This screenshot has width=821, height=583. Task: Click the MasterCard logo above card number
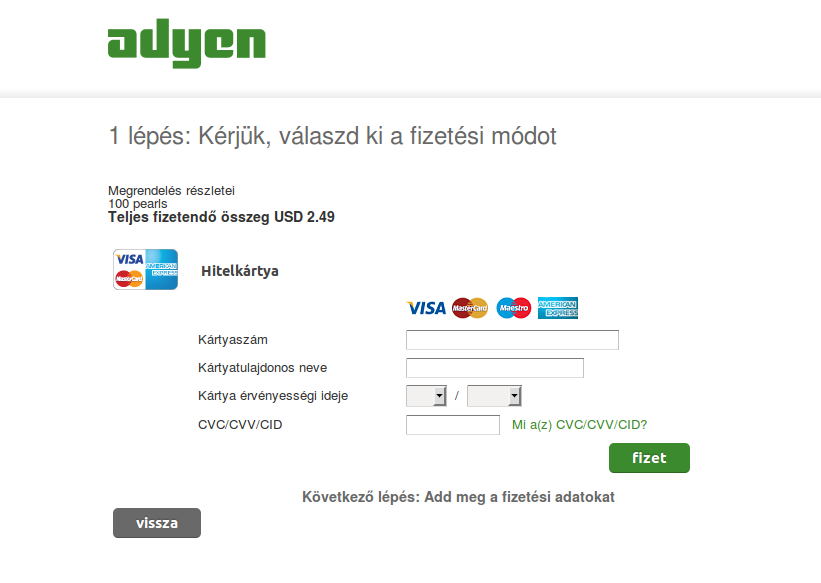(470, 308)
